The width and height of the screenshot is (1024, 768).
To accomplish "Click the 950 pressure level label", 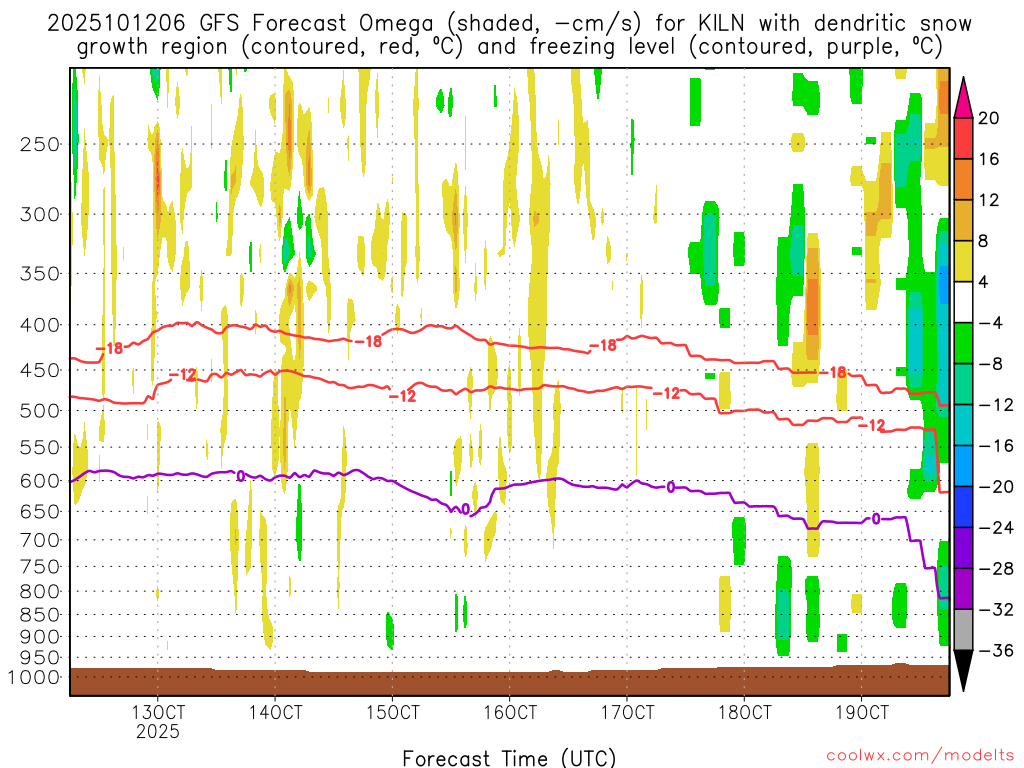I will pyautogui.click(x=40, y=658).
